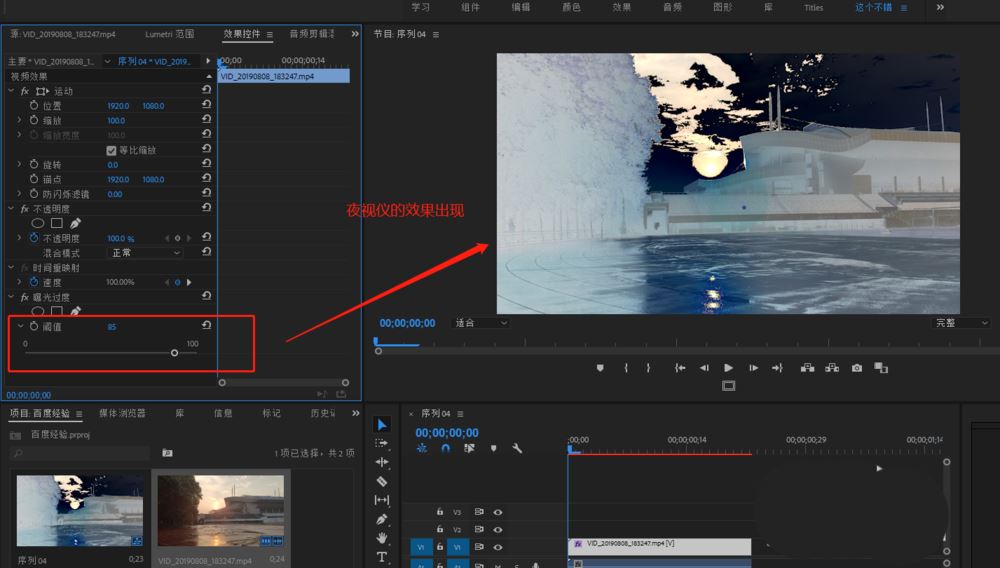Image resolution: width=1000 pixels, height=568 pixels.
Task: Click the Extract button
Action: [x=832, y=368]
